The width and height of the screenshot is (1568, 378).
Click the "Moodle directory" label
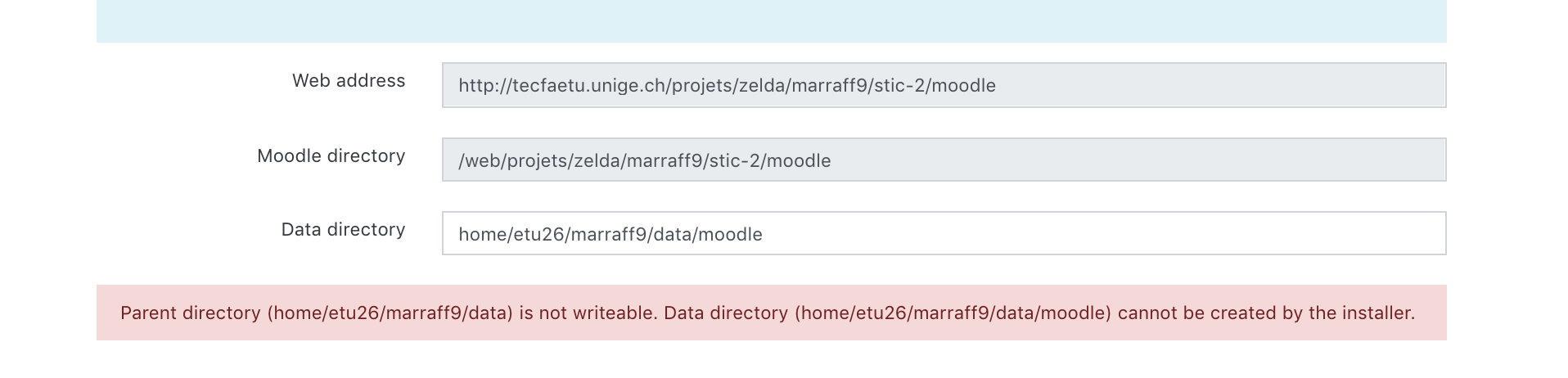[x=331, y=156]
